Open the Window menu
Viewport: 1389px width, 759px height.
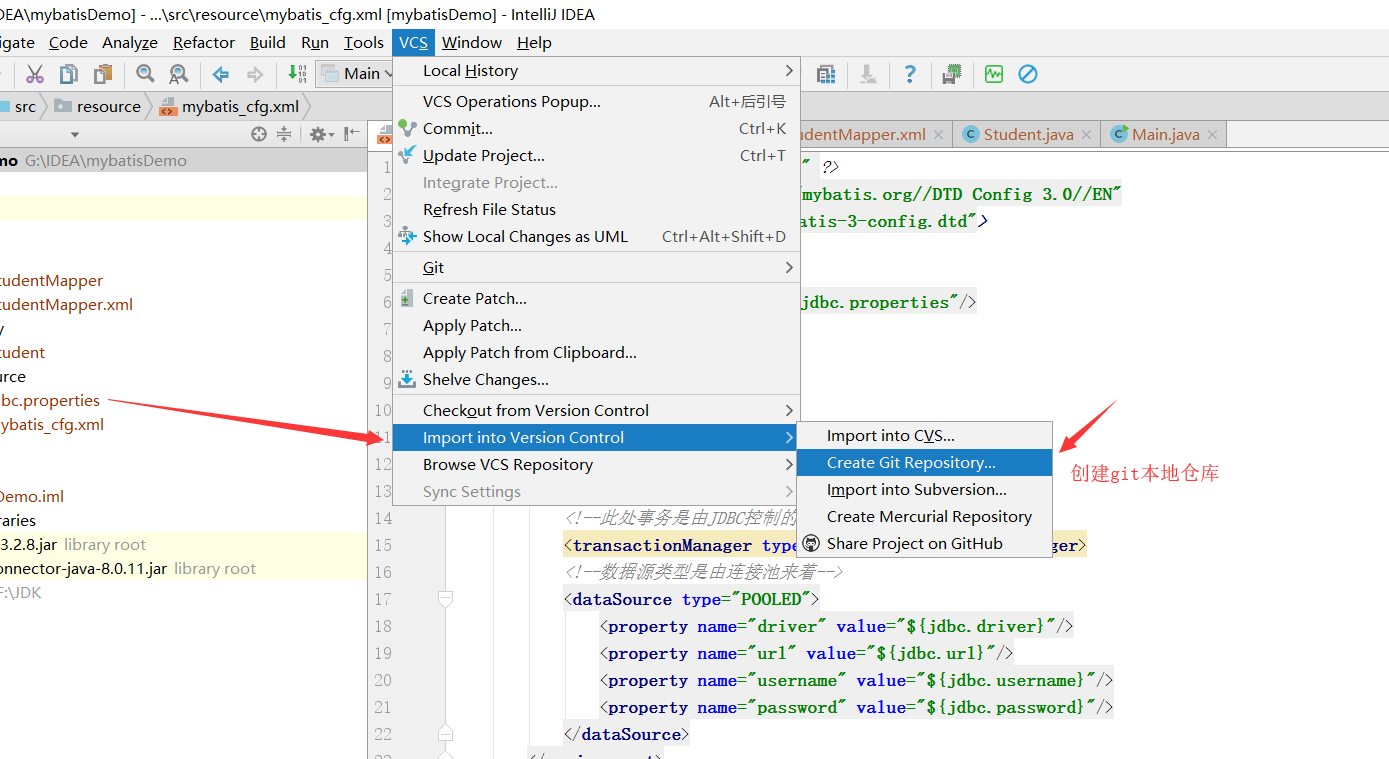tap(472, 42)
